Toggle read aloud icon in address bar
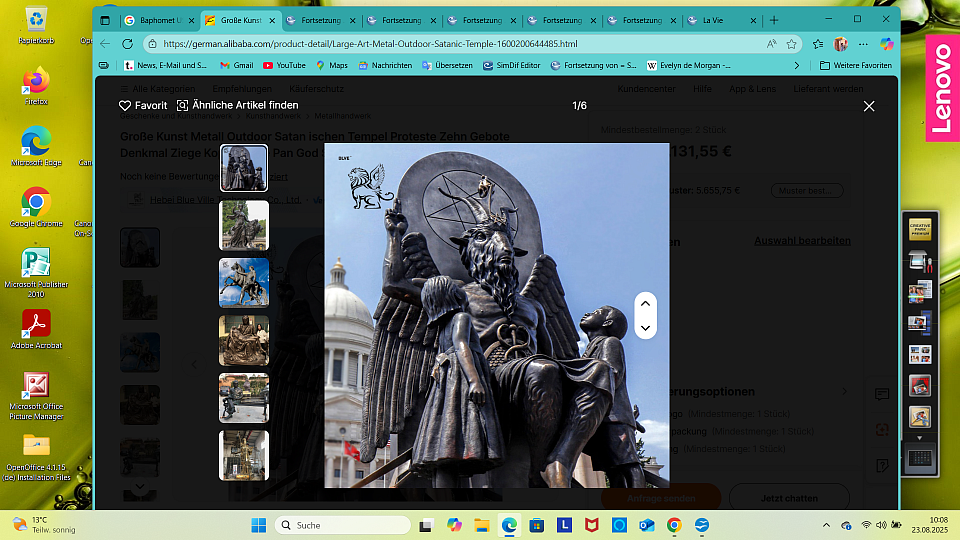The image size is (960, 540). click(771, 44)
